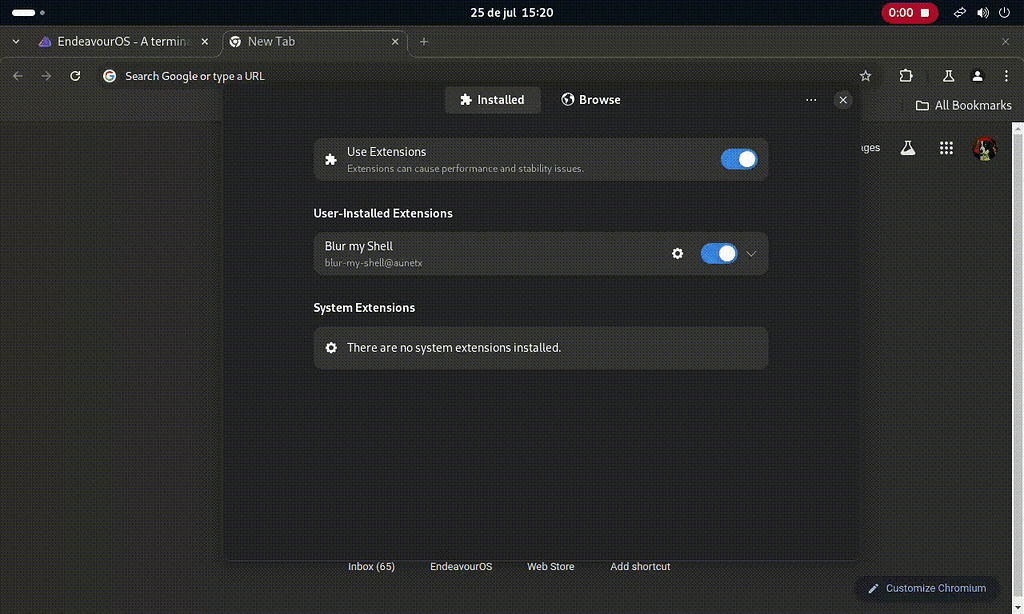Open the Google apps grid
The image size is (1024, 614).
coord(946,147)
